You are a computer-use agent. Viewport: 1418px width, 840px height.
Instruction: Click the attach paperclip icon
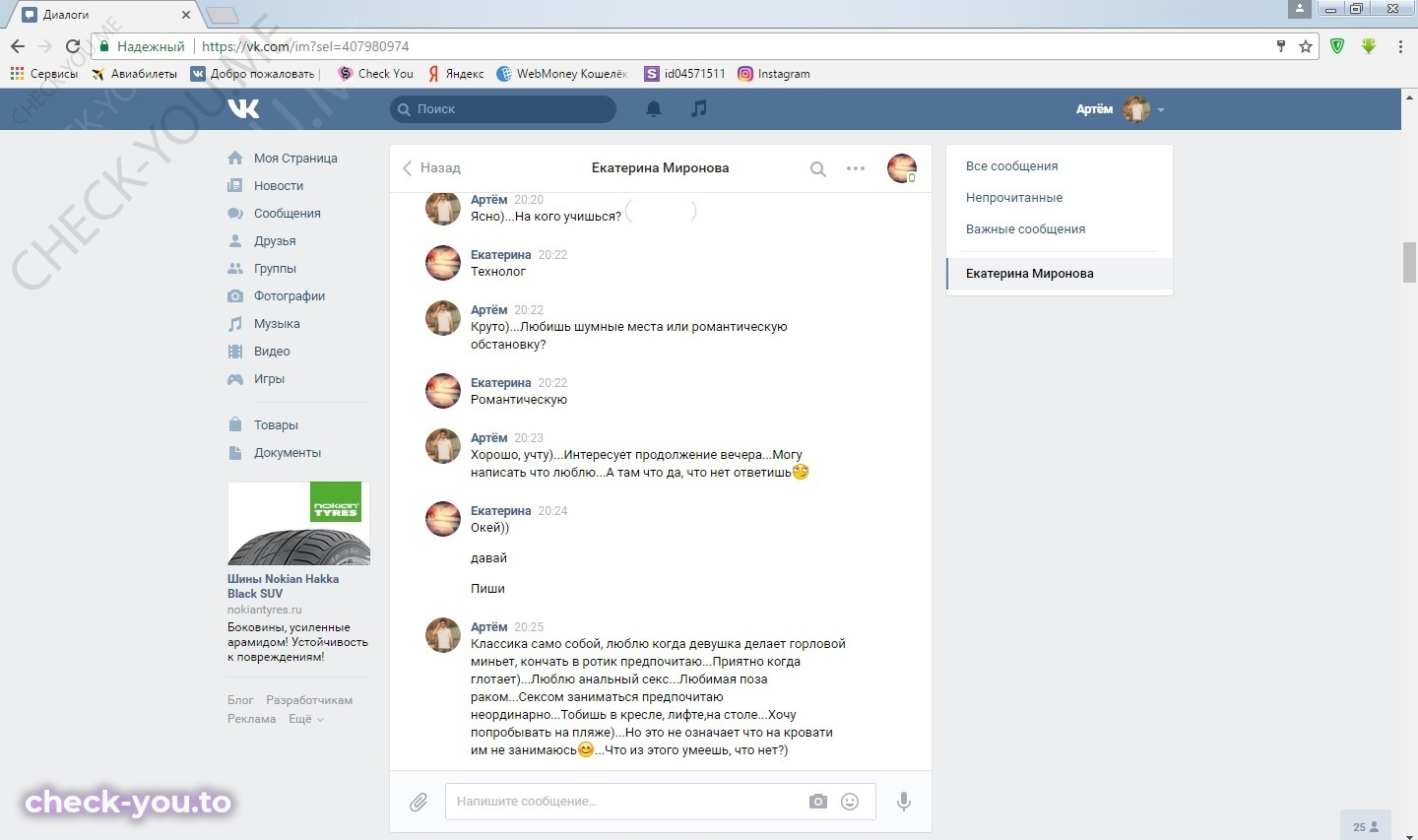click(x=419, y=802)
